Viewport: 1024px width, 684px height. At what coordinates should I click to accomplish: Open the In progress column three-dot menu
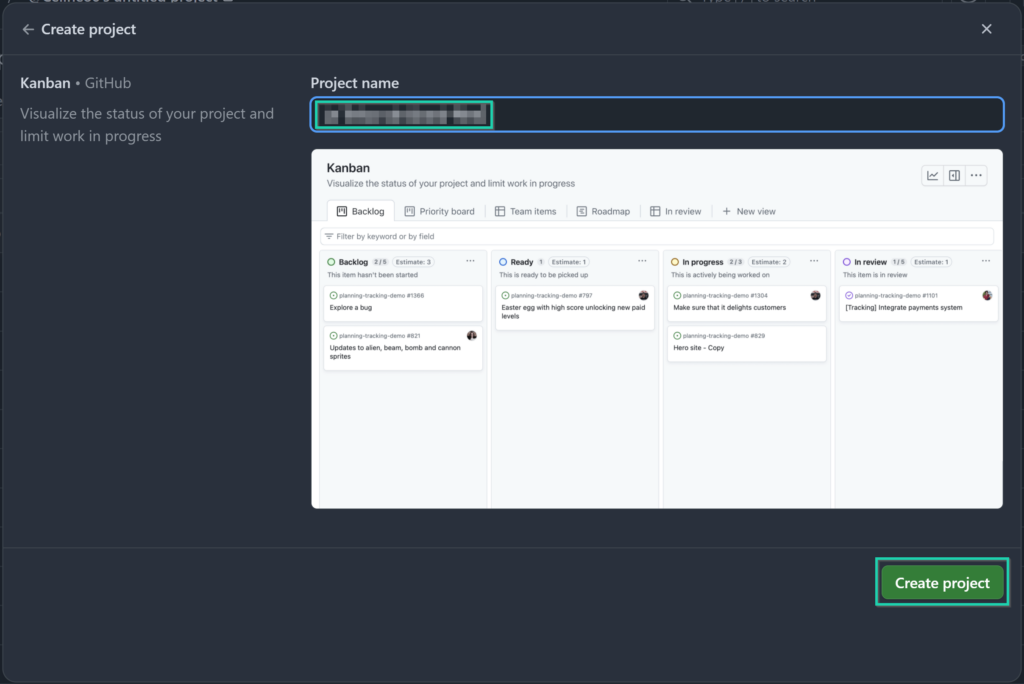tap(814, 261)
